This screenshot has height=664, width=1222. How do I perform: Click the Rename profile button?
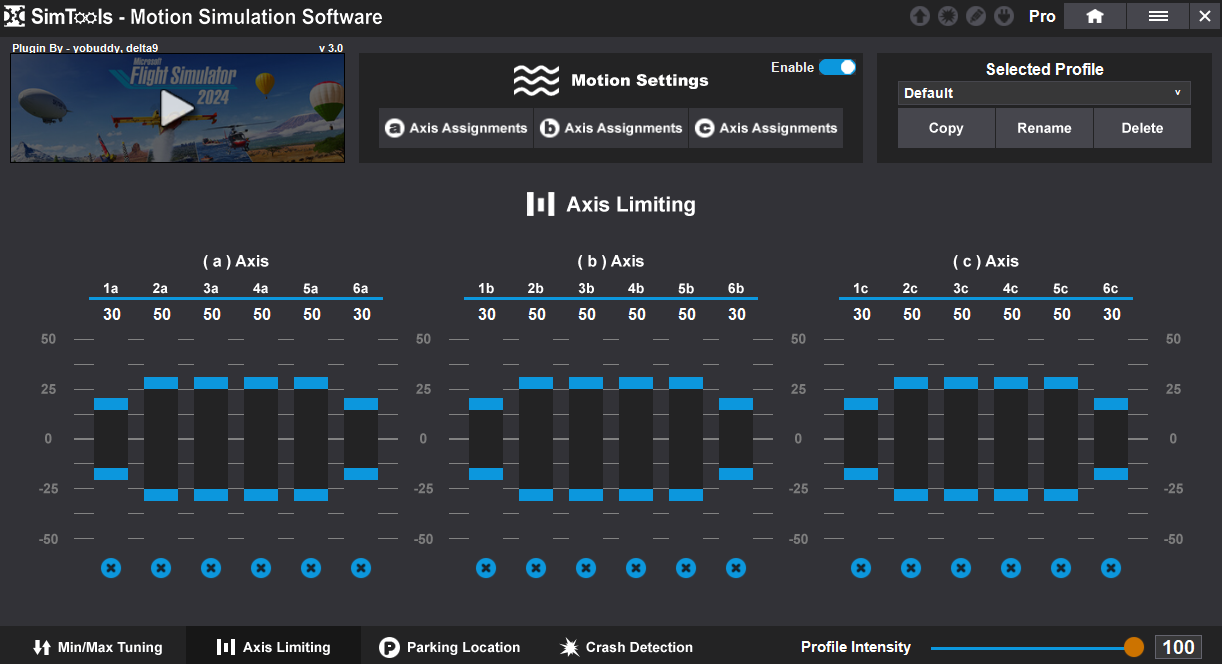coord(1044,128)
